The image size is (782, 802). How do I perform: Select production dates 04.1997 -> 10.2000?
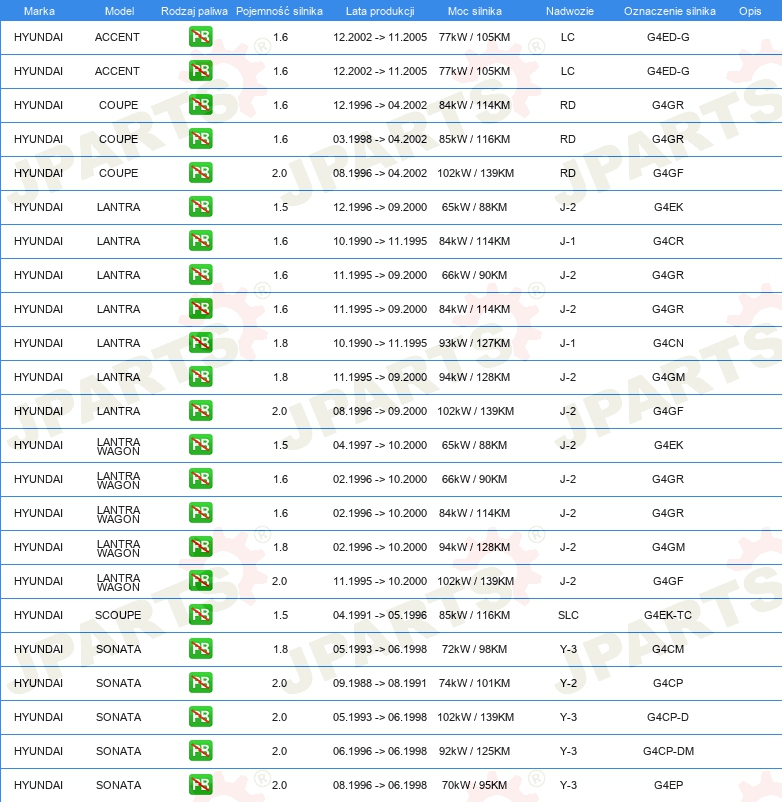[x=380, y=445]
